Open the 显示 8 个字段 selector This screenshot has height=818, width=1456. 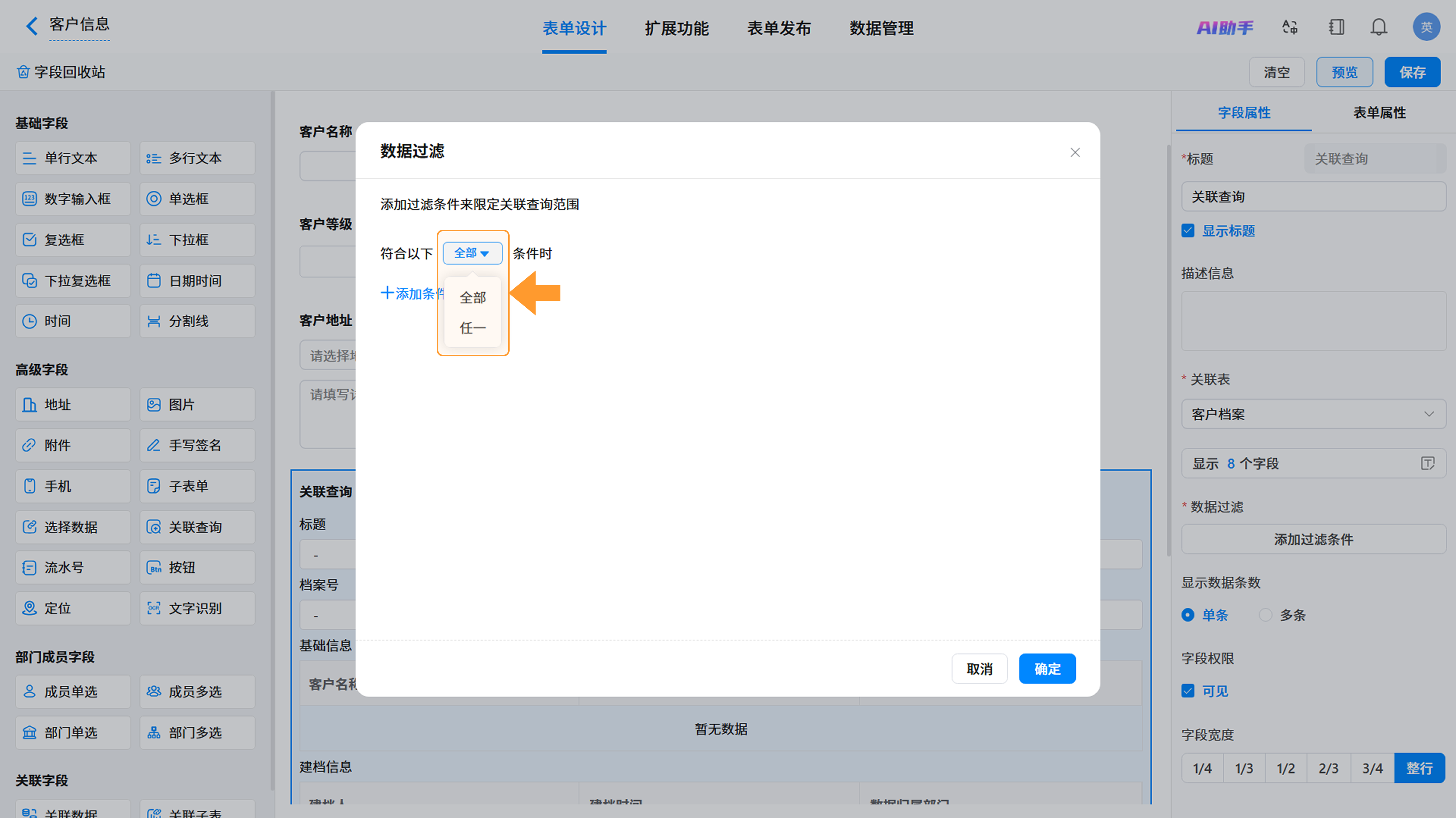1313,464
